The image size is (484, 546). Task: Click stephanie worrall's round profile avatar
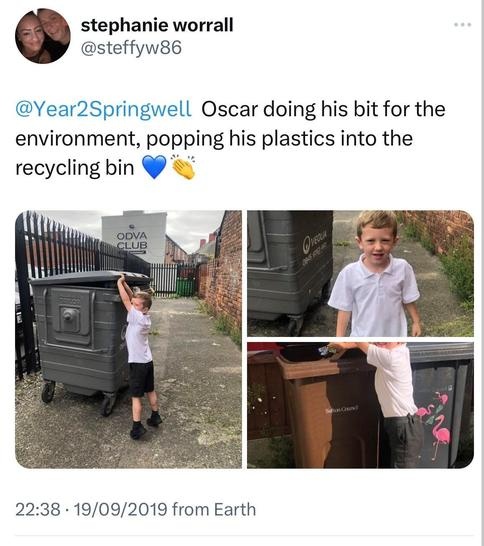pos(43,36)
